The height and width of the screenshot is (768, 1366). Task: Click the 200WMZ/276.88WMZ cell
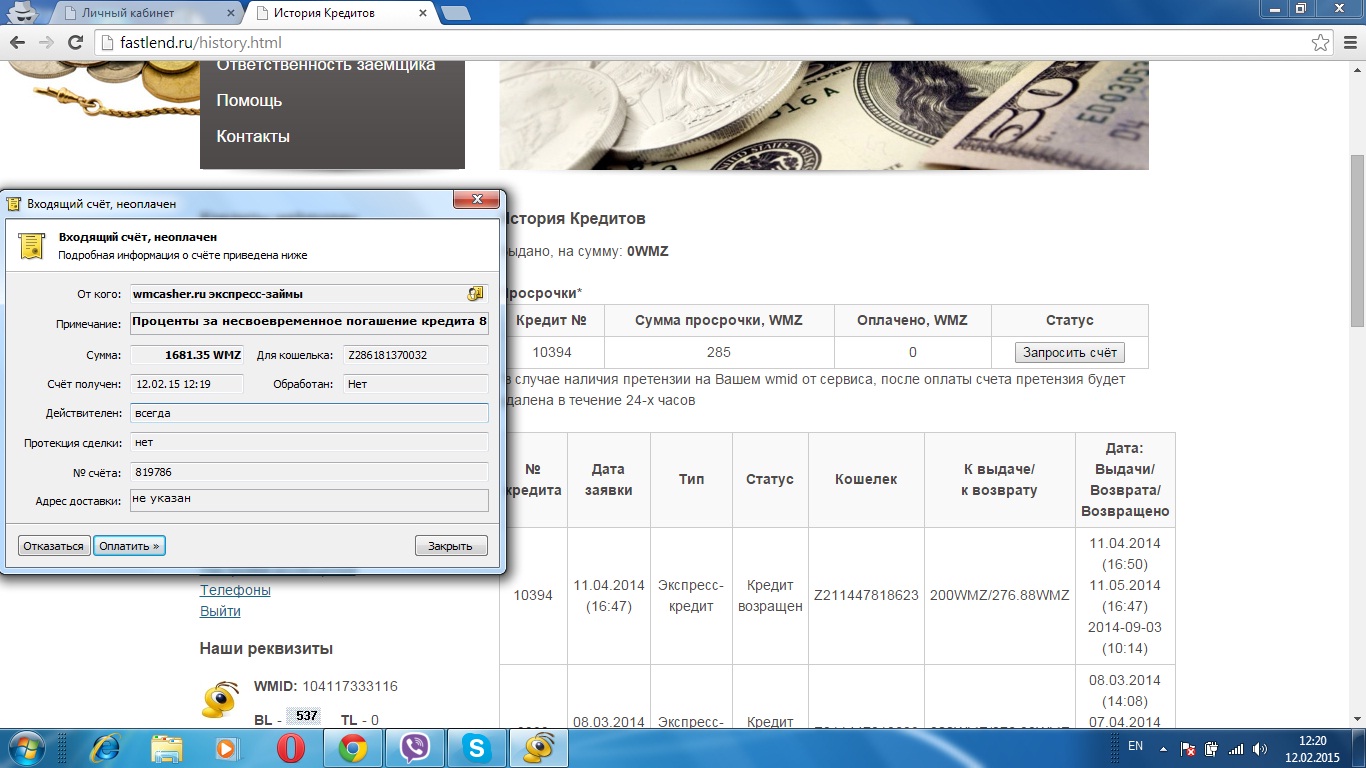[1000, 595]
